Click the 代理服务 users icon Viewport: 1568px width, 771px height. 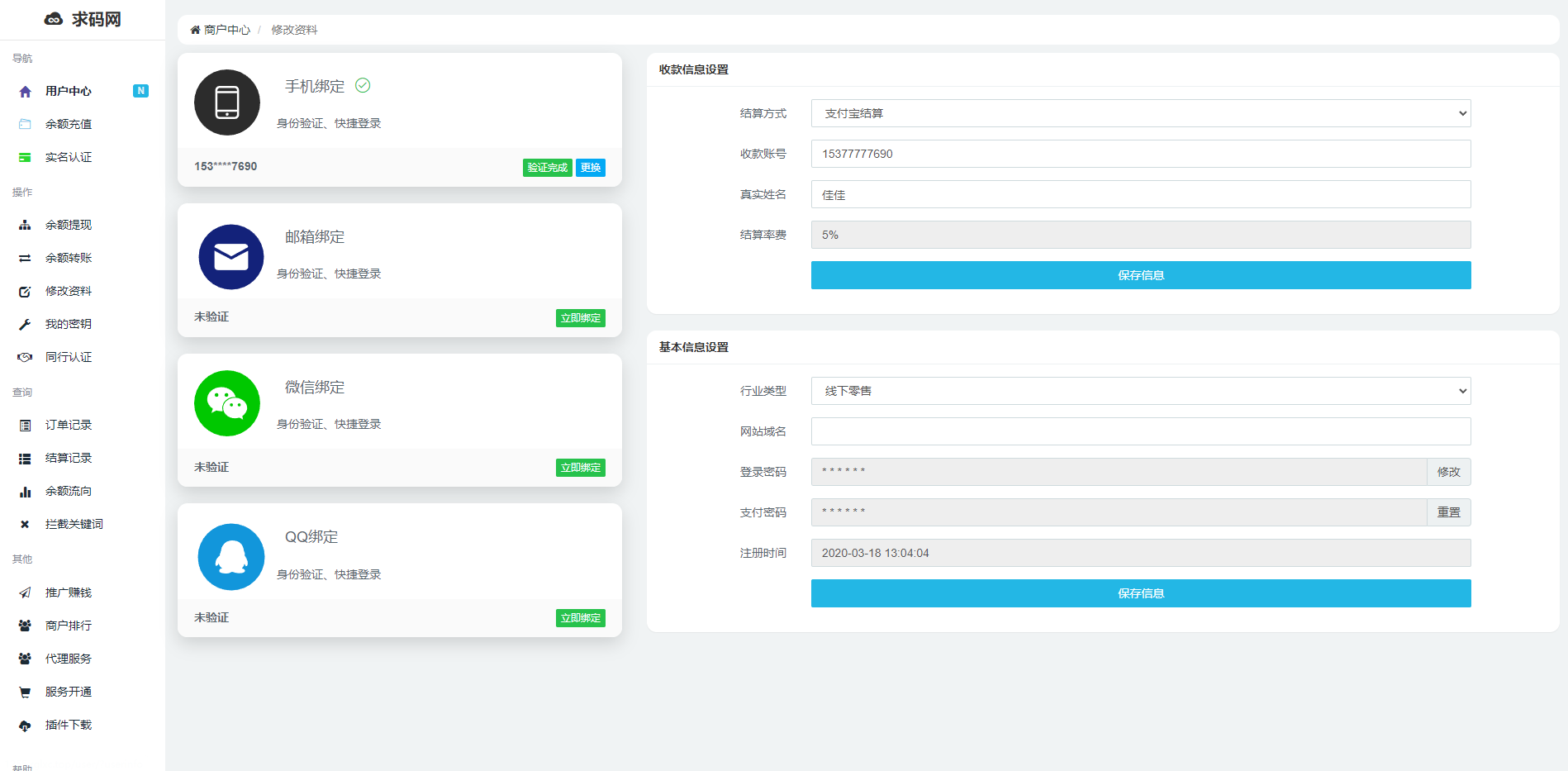(x=25, y=659)
